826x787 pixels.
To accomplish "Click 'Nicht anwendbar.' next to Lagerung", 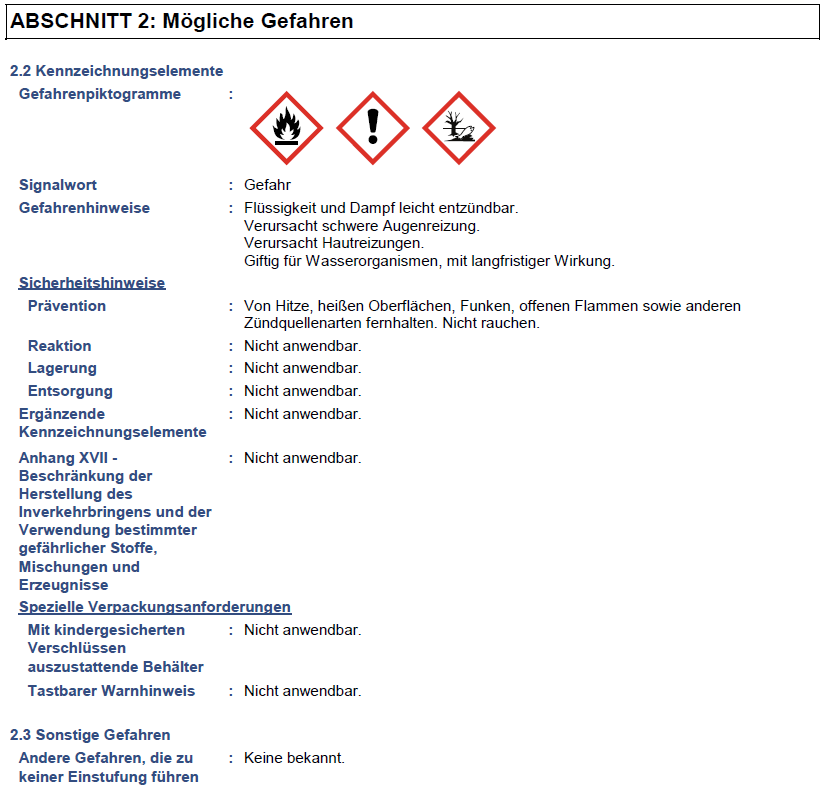I will tap(302, 368).
